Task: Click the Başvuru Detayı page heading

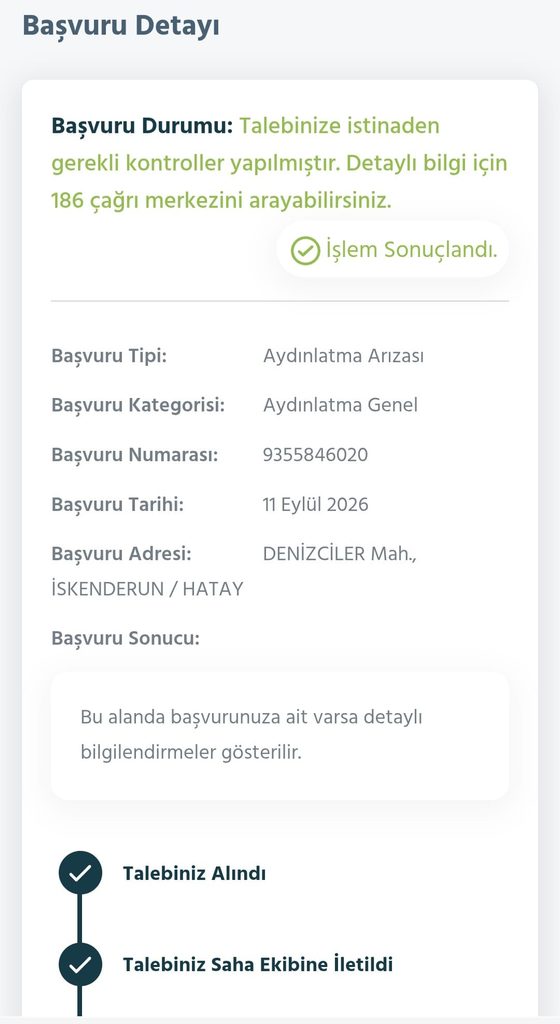Action: coord(121,26)
